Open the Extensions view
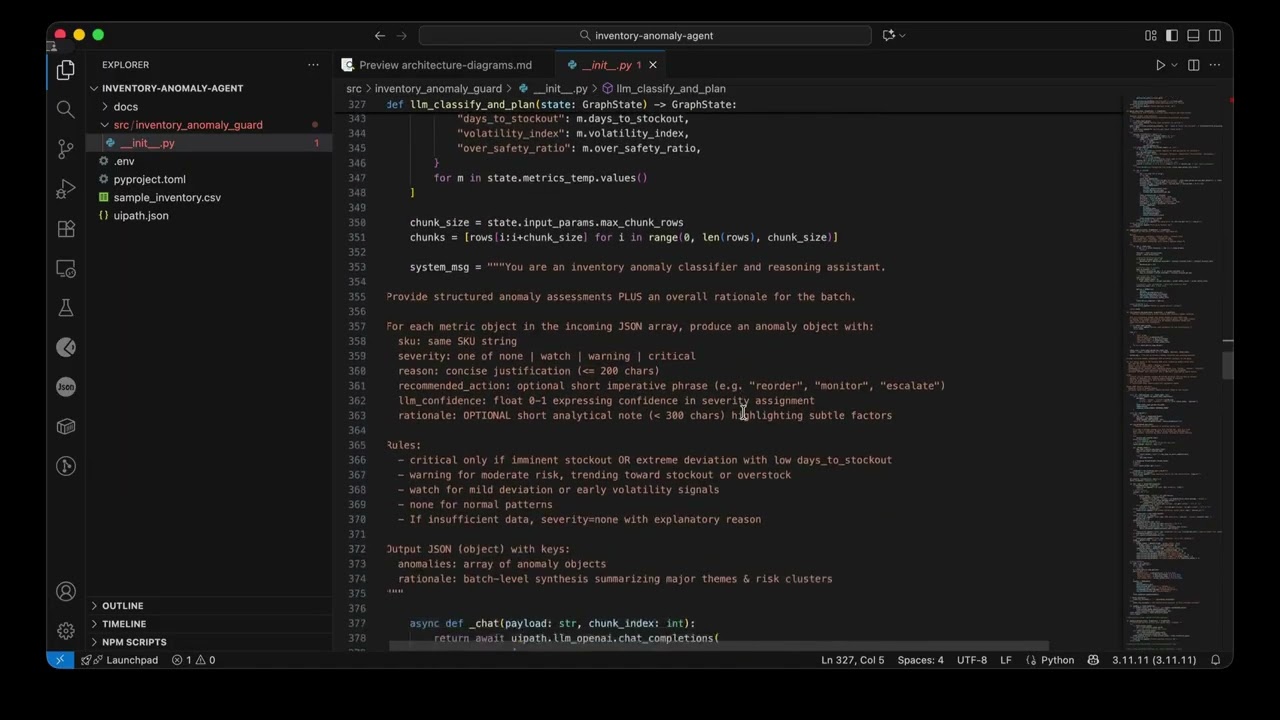The height and width of the screenshot is (720, 1280). tap(66, 229)
